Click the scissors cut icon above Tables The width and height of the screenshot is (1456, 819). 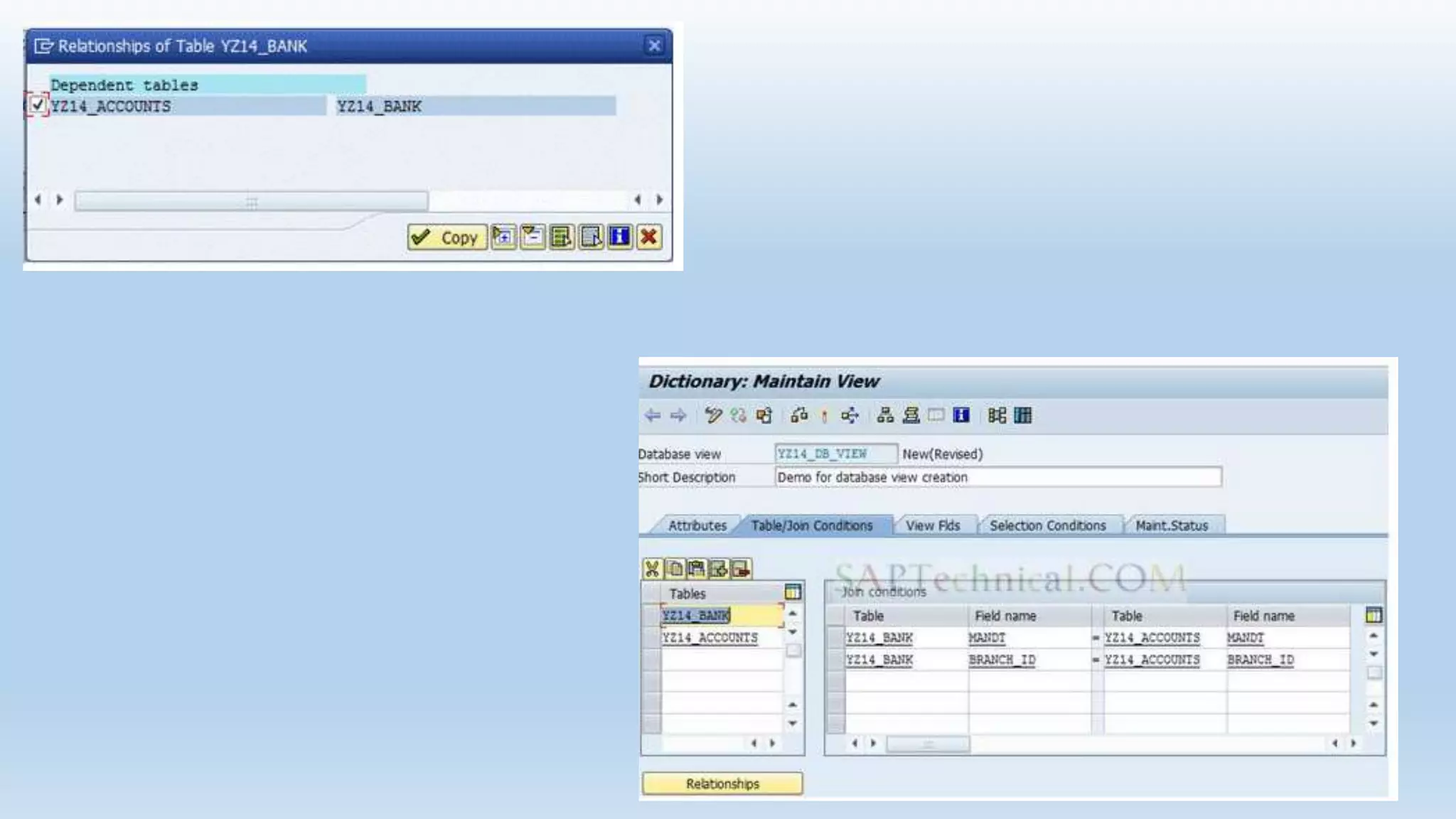[x=652, y=569]
